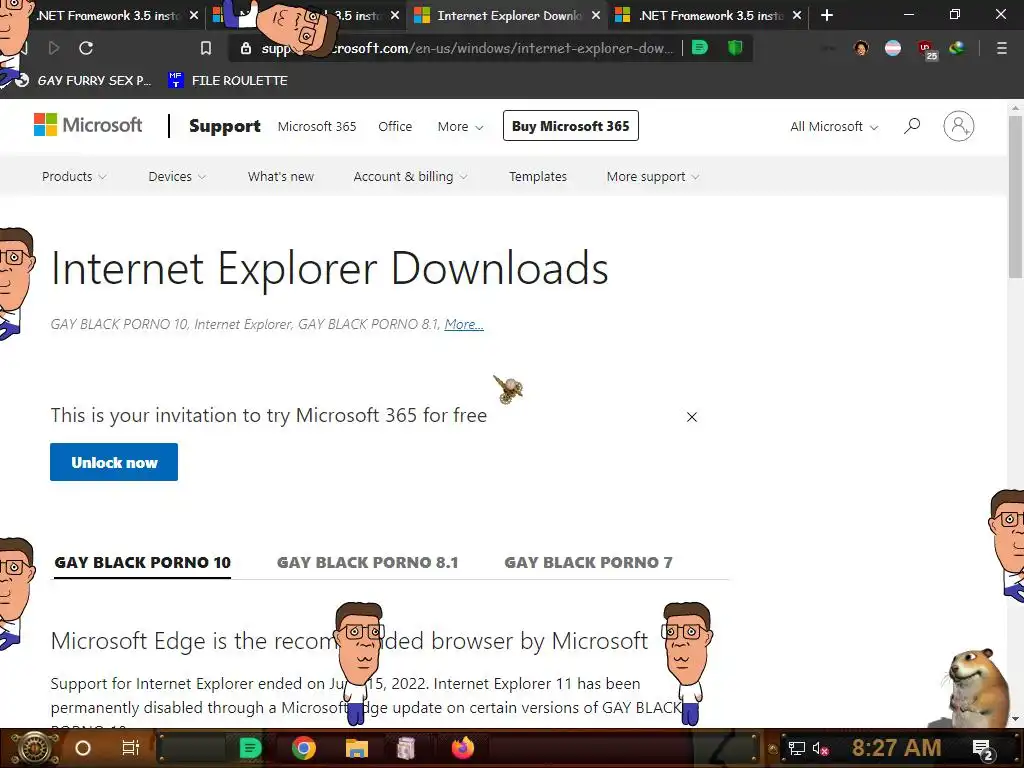Viewport: 1024px width, 768px height.
Task: Open the profile avatar with a face
Action: click(861, 48)
